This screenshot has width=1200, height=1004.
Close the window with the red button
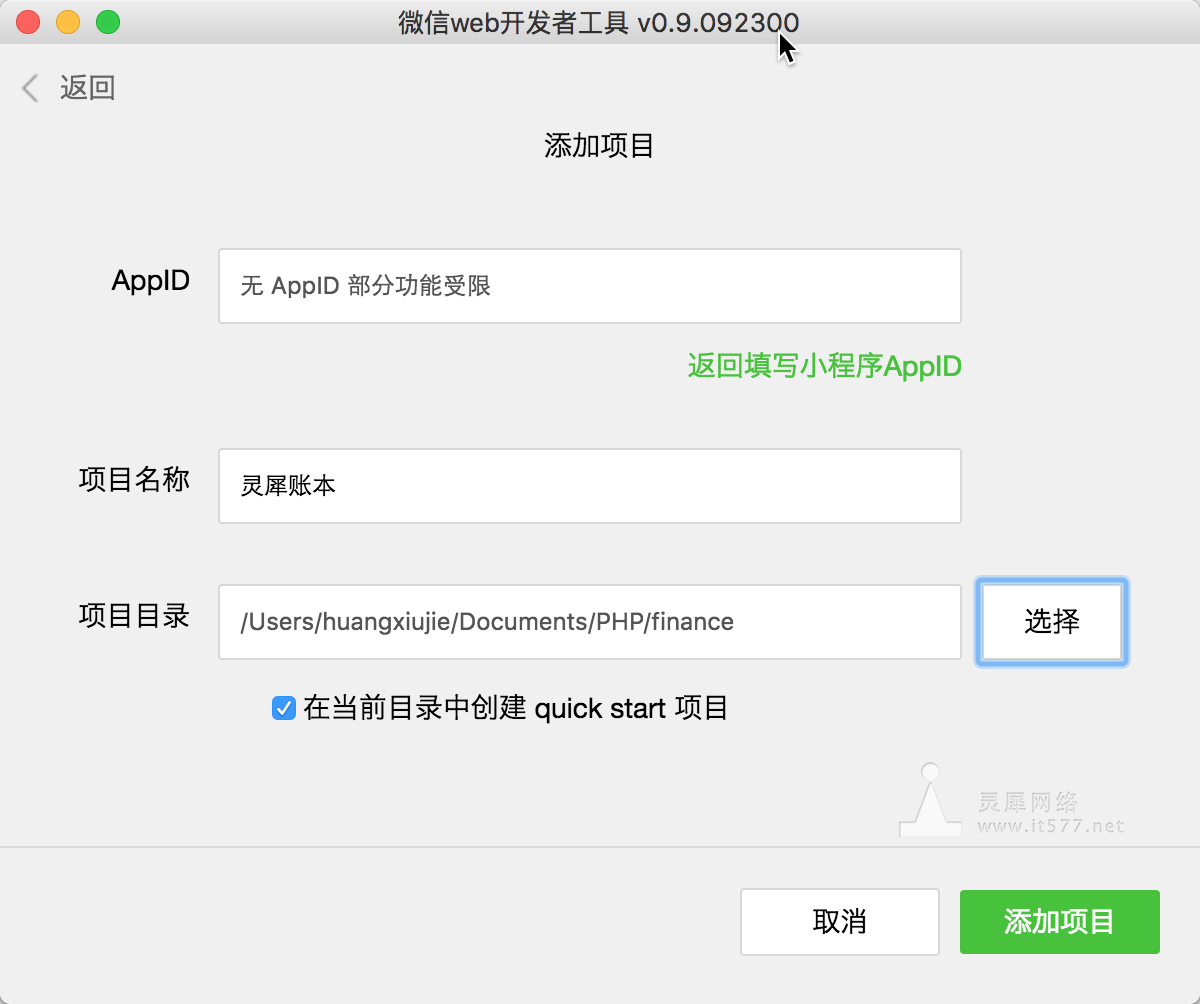[29, 22]
